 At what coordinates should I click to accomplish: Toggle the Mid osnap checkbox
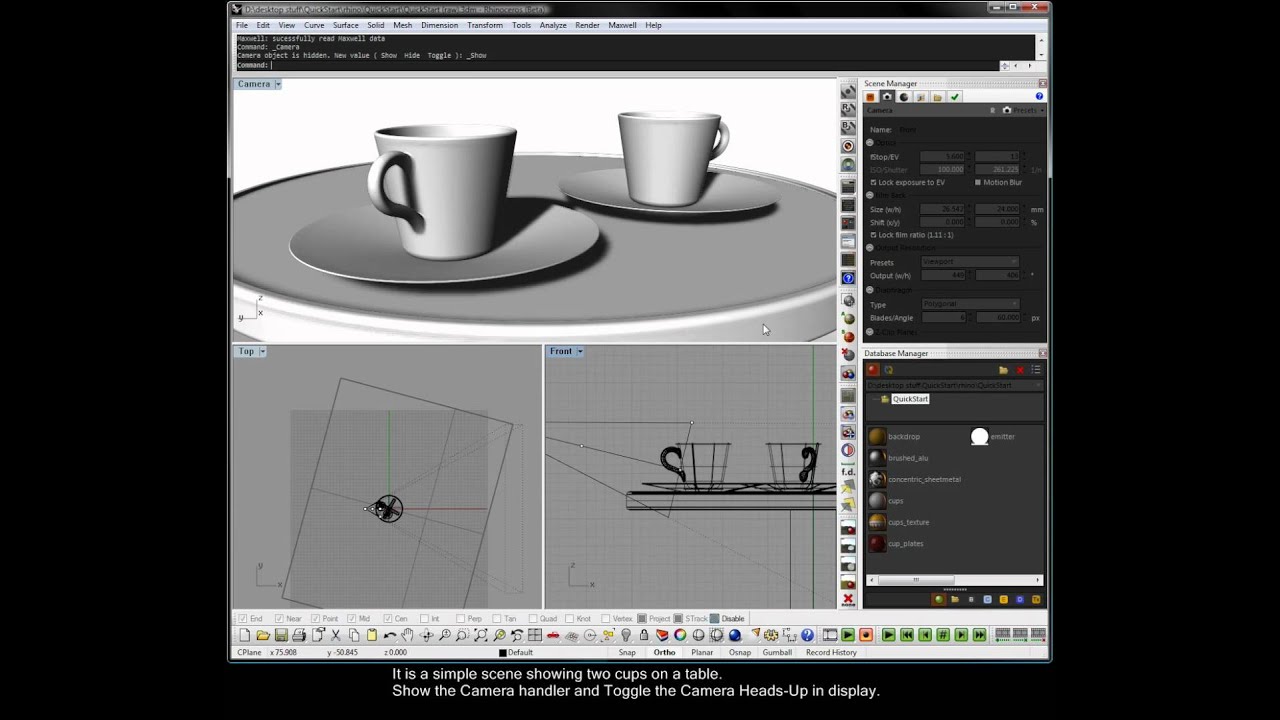pos(352,619)
